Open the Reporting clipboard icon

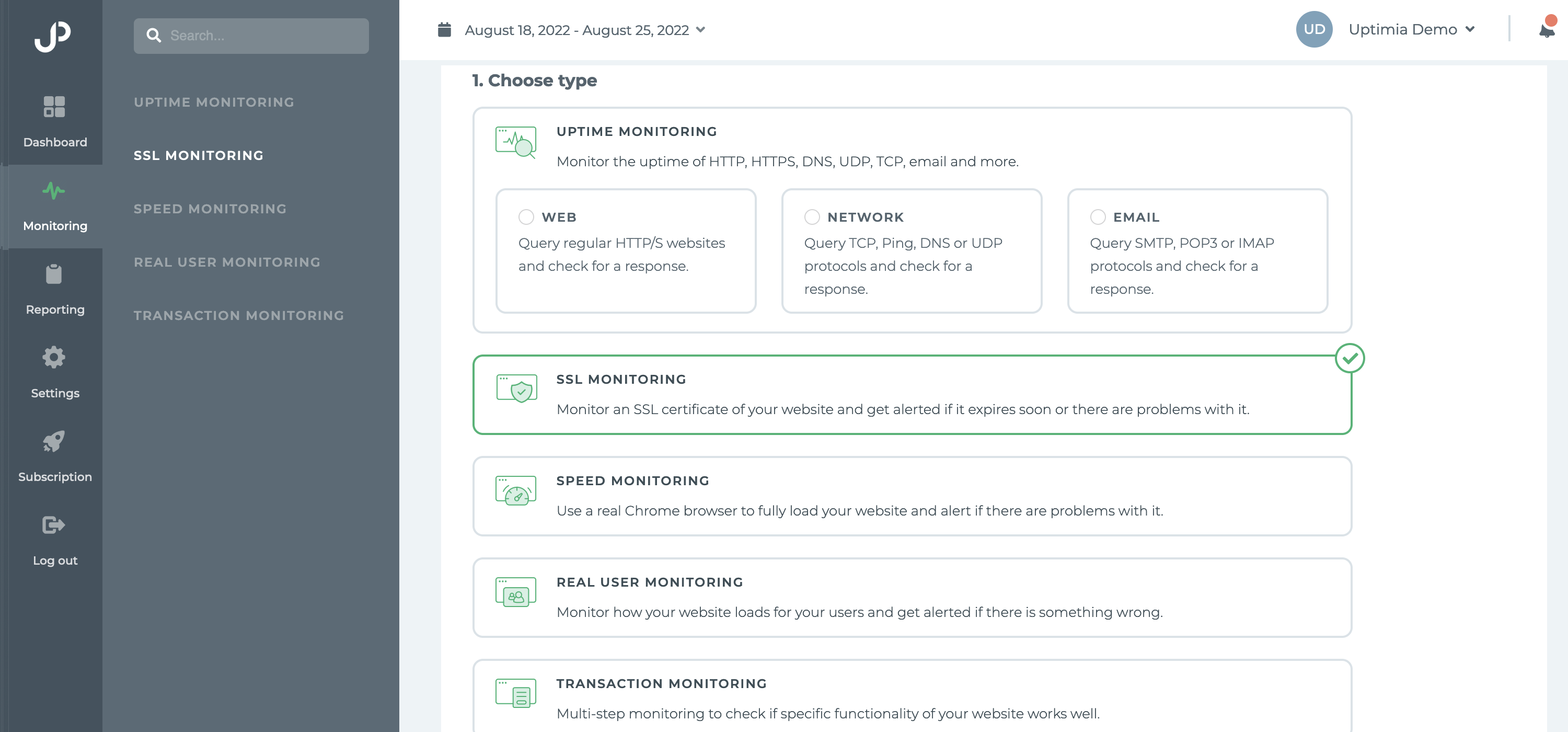point(53,274)
